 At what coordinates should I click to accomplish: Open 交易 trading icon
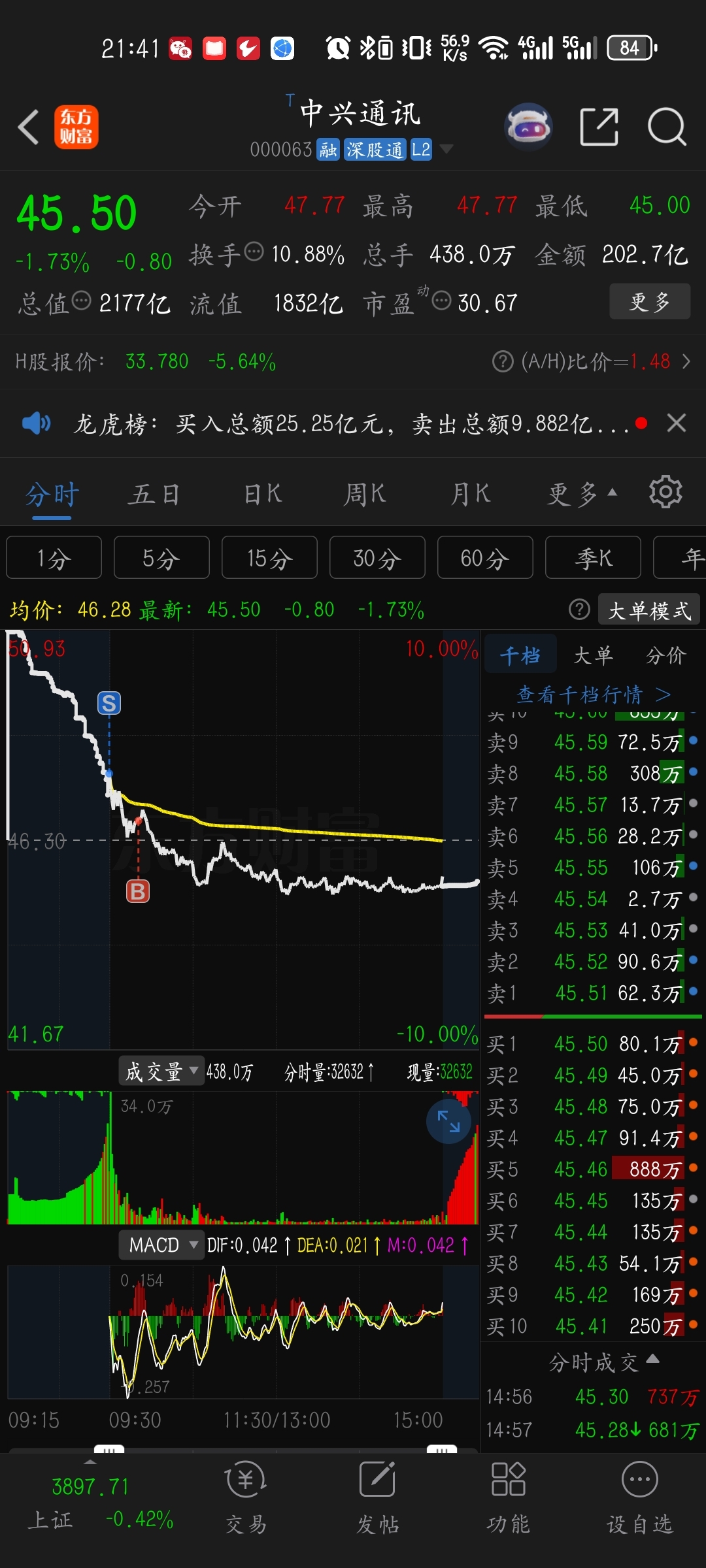[x=246, y=1499]
